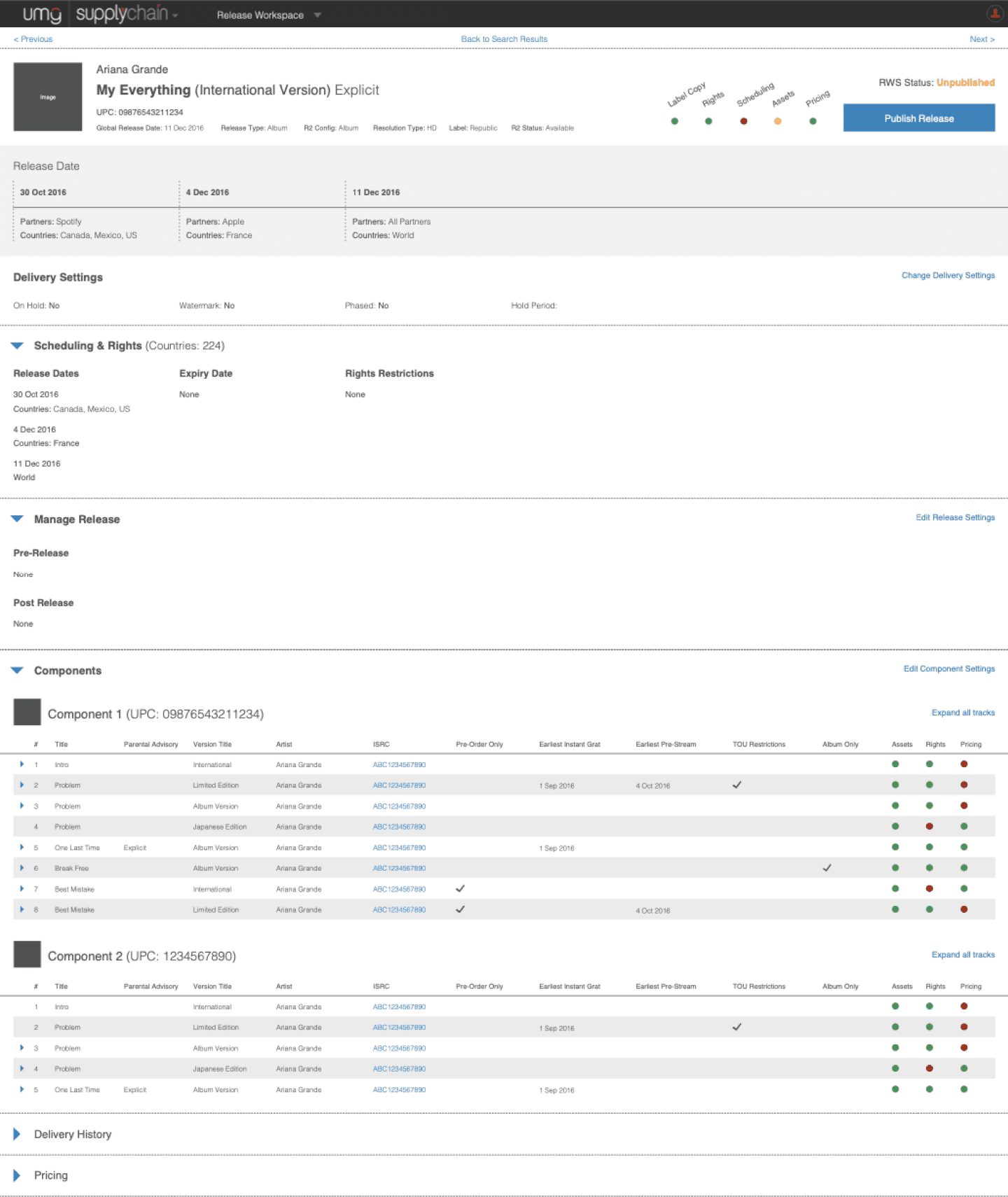
Task: Click red Rights dot, Component 1 track 4
Action: tap(930, 827)
